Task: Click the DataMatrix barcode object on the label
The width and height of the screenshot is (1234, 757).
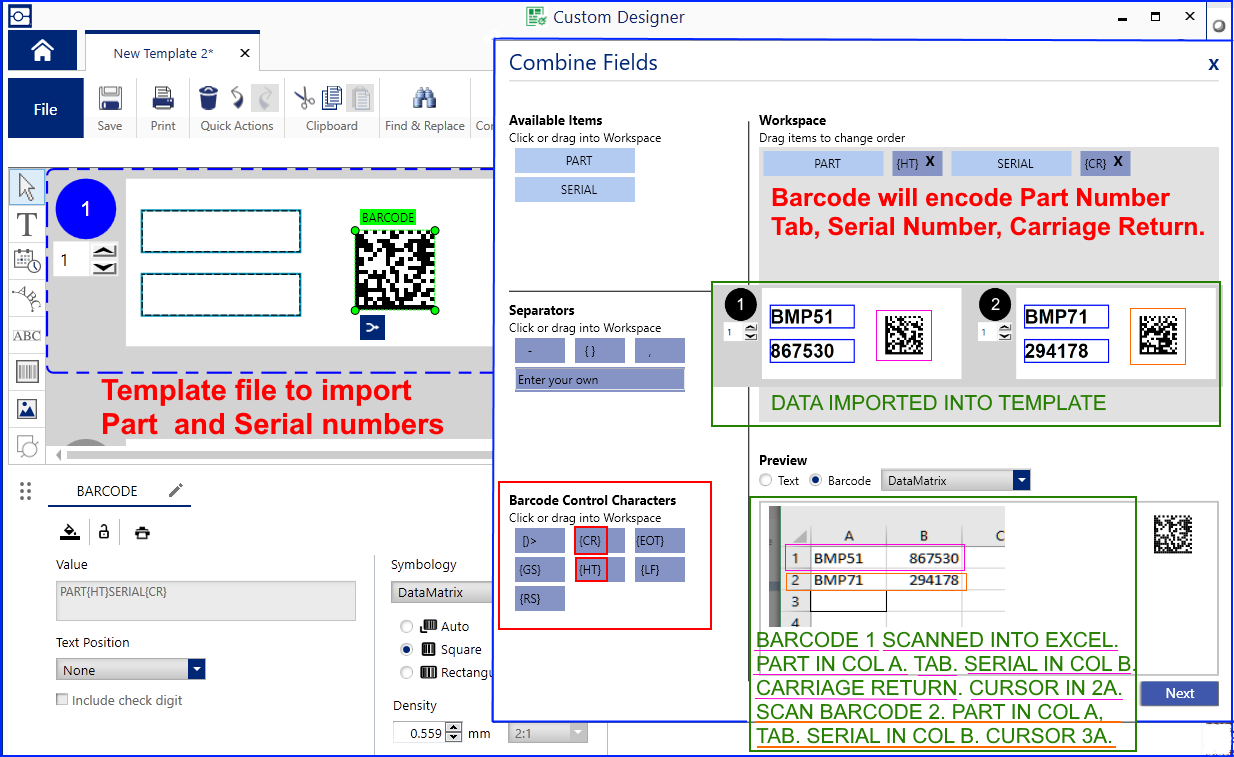Action: click(395, 270)
